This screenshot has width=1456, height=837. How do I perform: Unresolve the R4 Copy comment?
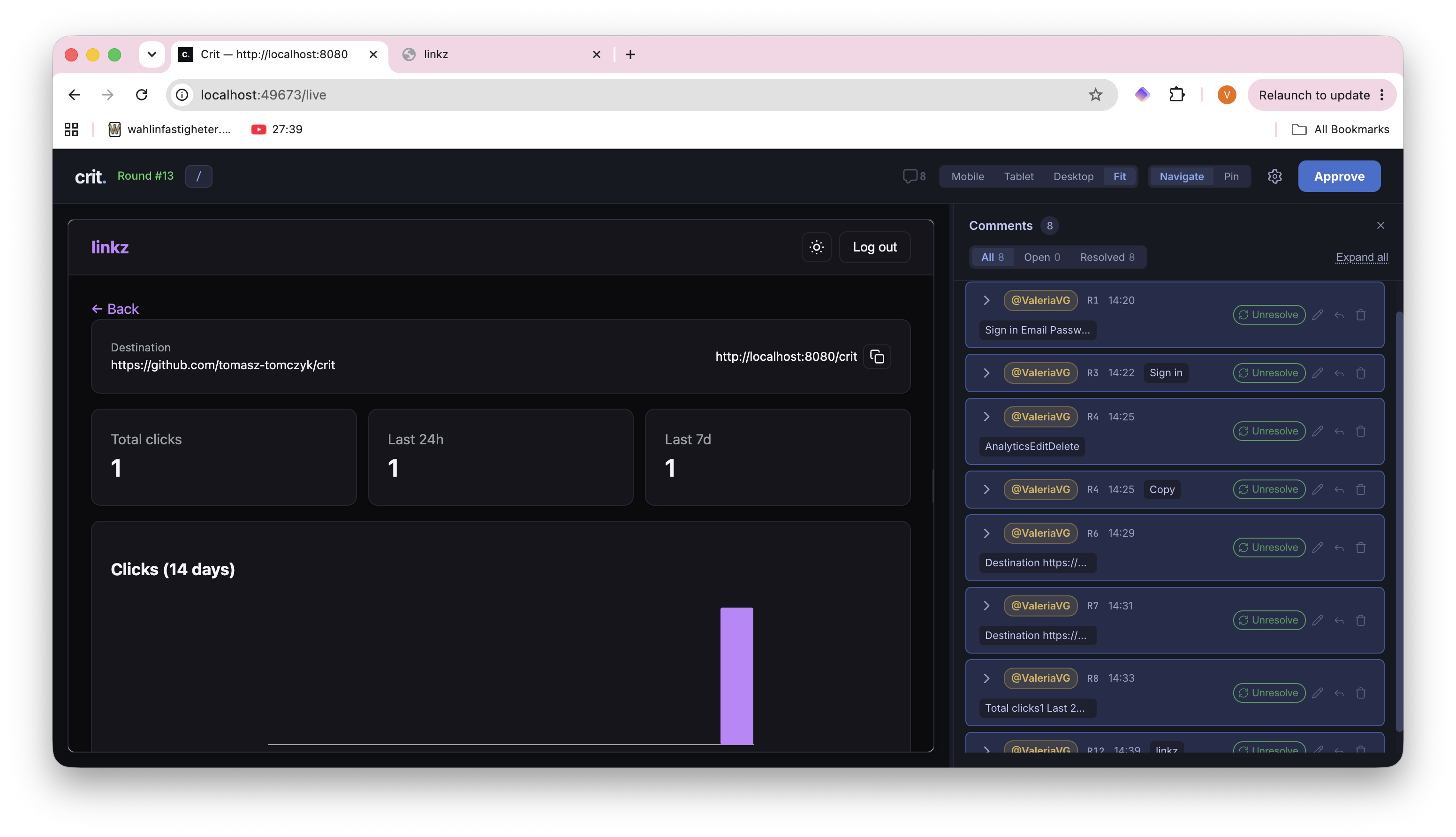(1269, 489)
